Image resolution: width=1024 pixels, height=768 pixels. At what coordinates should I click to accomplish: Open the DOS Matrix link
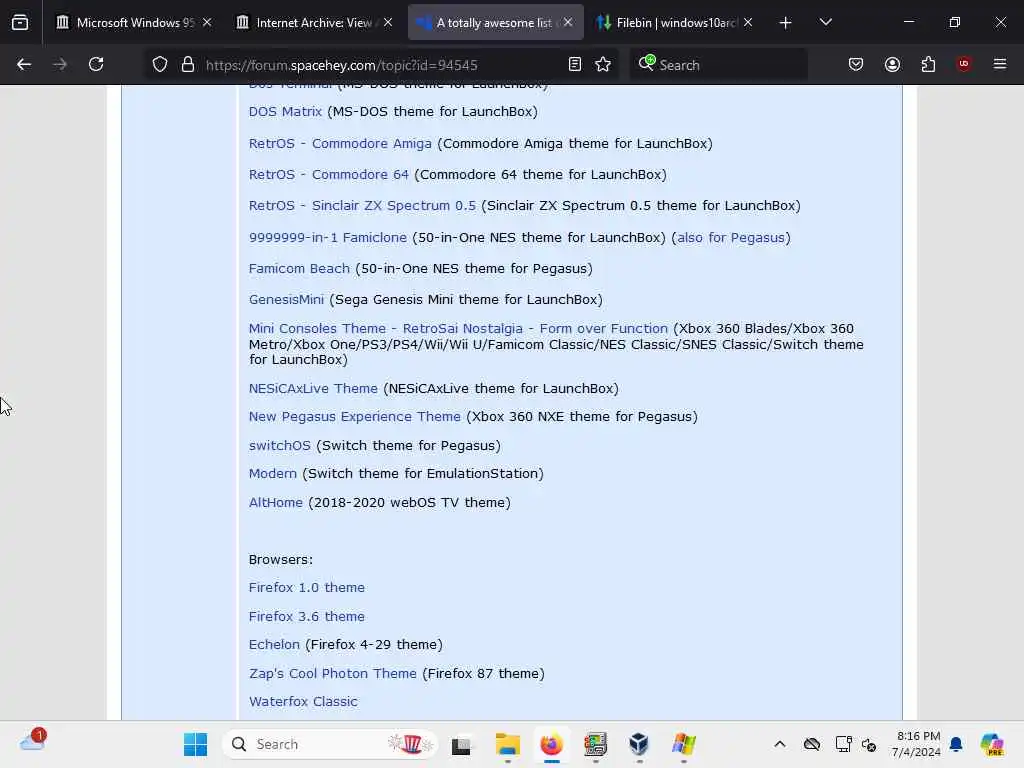(285, 112)
